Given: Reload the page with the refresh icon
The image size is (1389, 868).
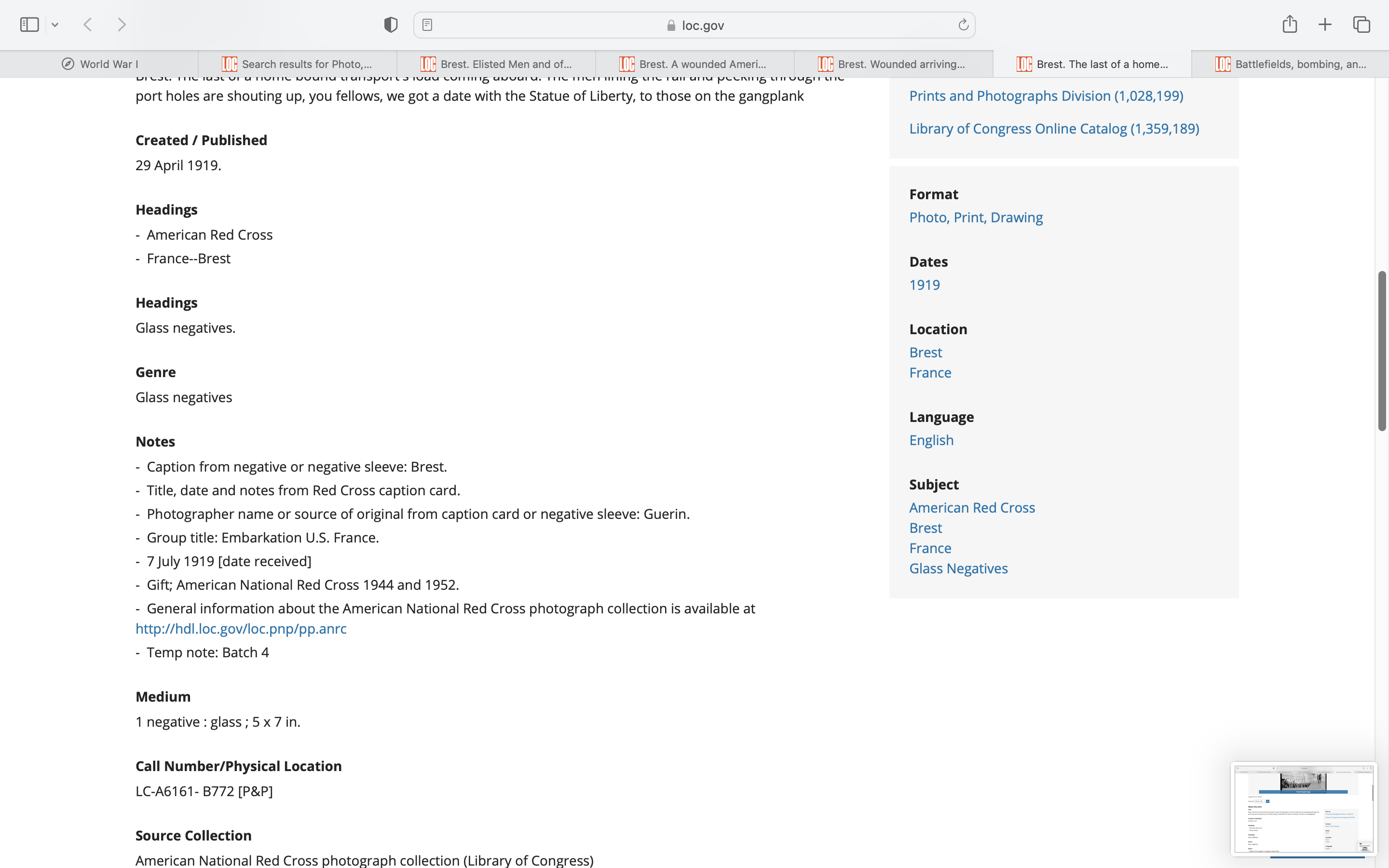Looking at the screenshot, I should click(x=963, y=25).
